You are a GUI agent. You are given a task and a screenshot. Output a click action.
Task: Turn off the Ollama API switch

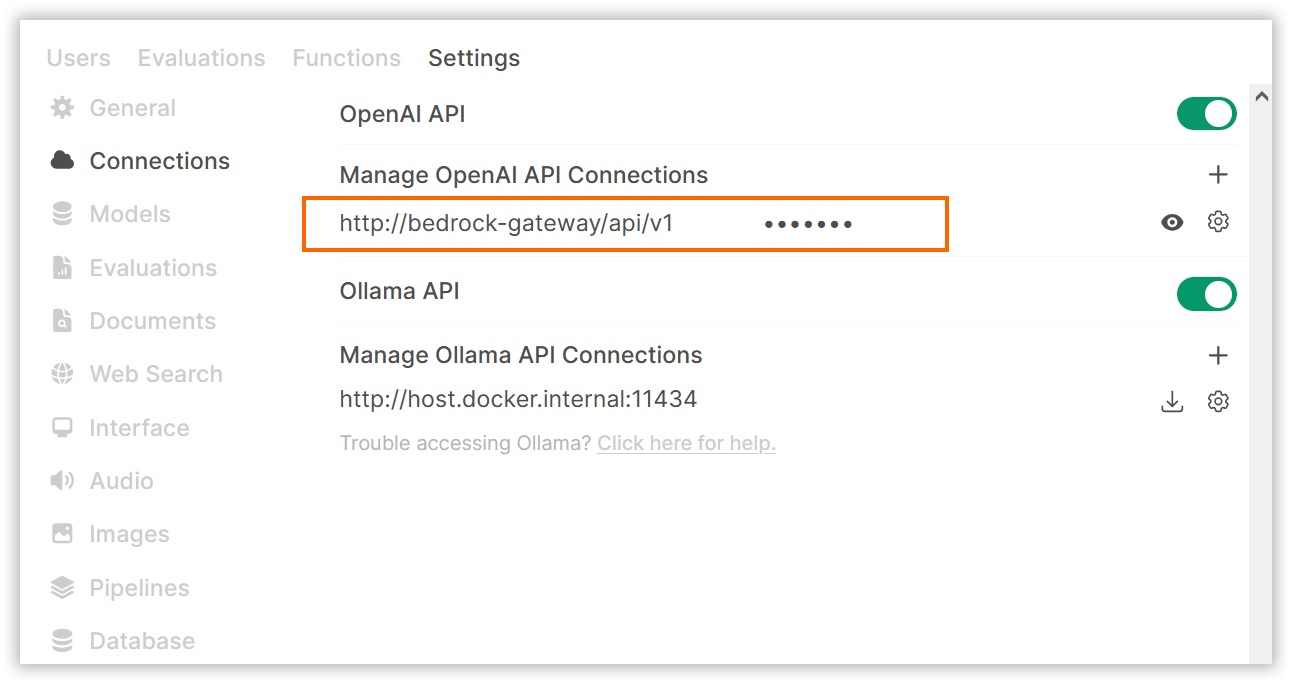(1207, 294)
